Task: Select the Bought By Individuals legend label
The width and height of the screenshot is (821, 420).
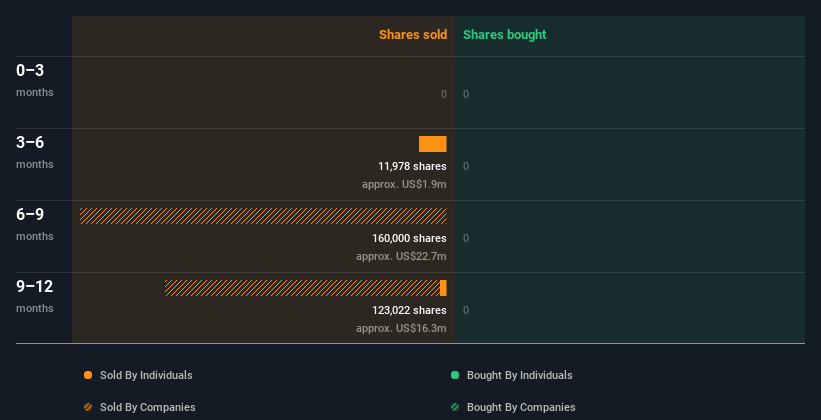Action: tap(519, 375)
